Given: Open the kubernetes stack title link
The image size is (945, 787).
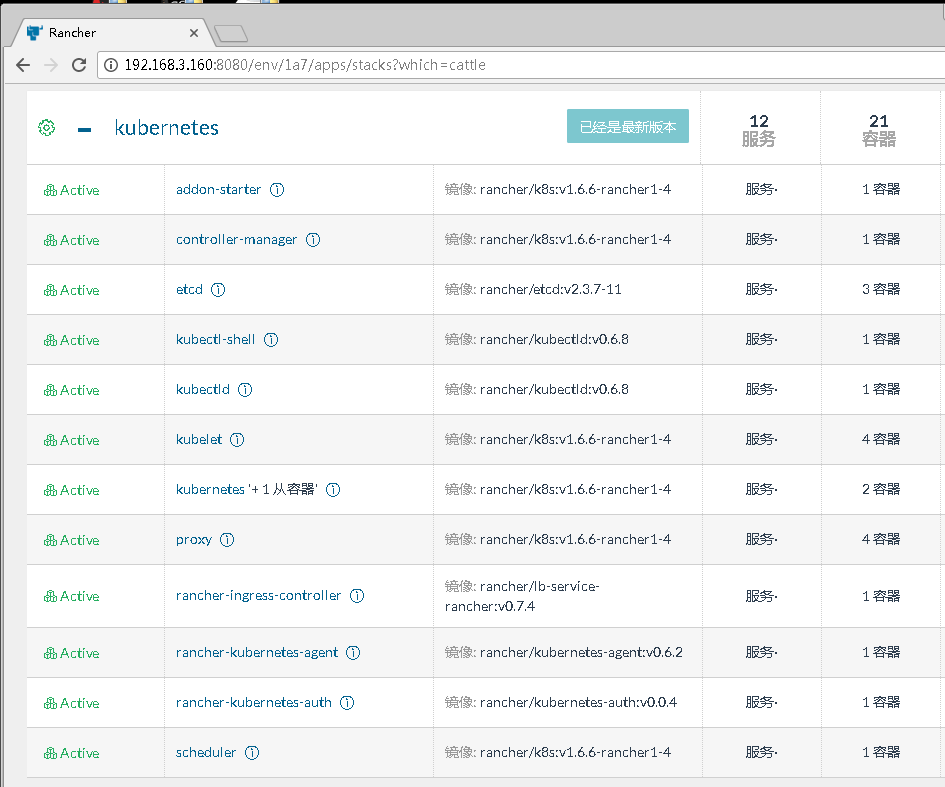Looking at the screenshot, I should click(166, 128).
